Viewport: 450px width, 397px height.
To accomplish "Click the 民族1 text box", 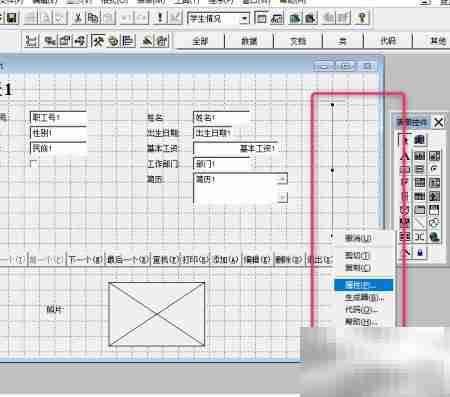I will pyautogui.click(x=58, y=148).
